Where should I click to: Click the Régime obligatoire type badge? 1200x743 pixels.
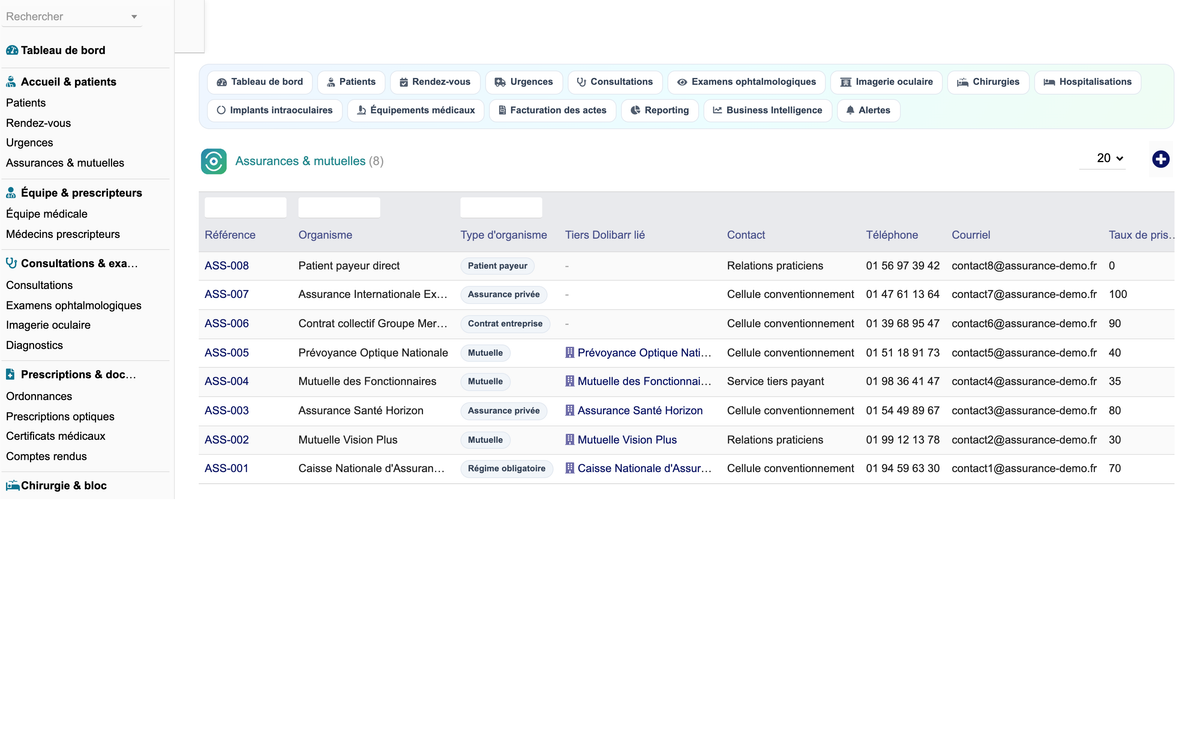point(507,468)
